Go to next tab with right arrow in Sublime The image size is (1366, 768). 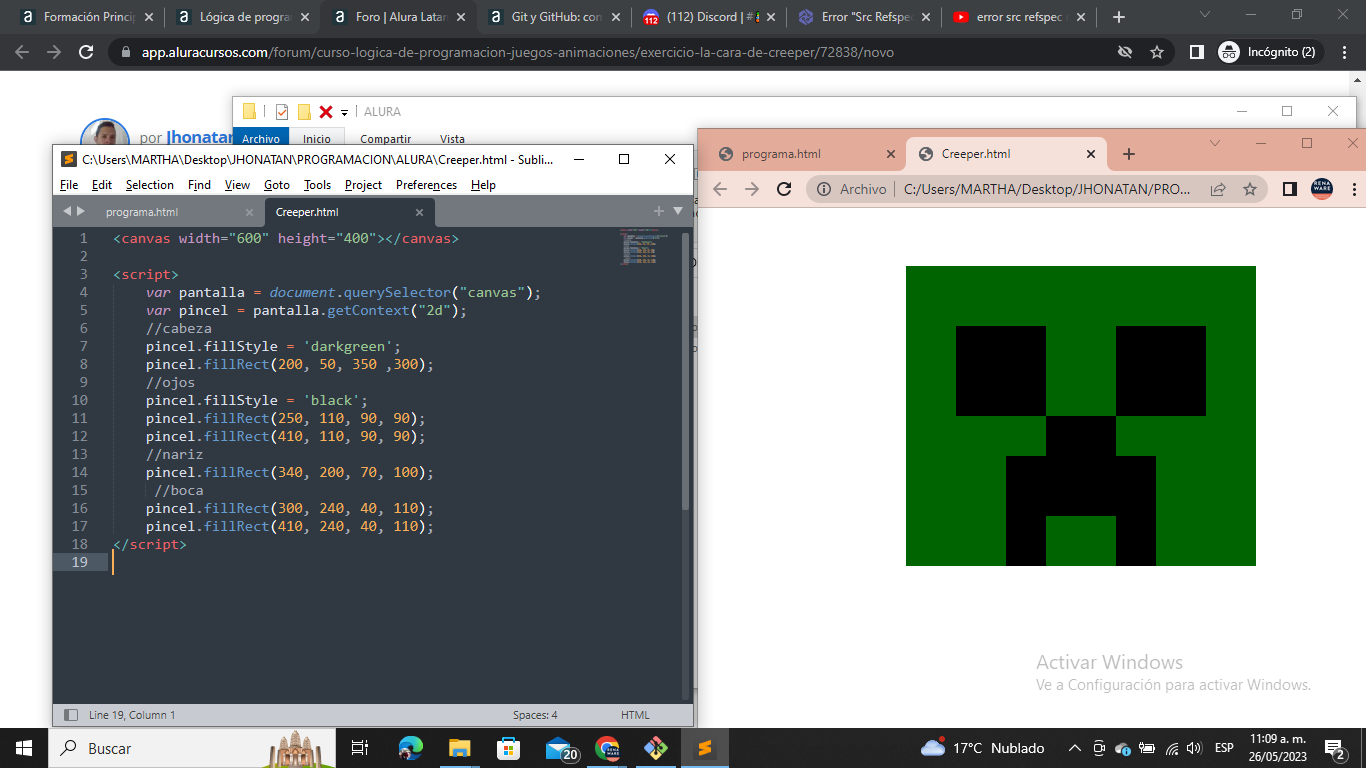coord(81,211)
